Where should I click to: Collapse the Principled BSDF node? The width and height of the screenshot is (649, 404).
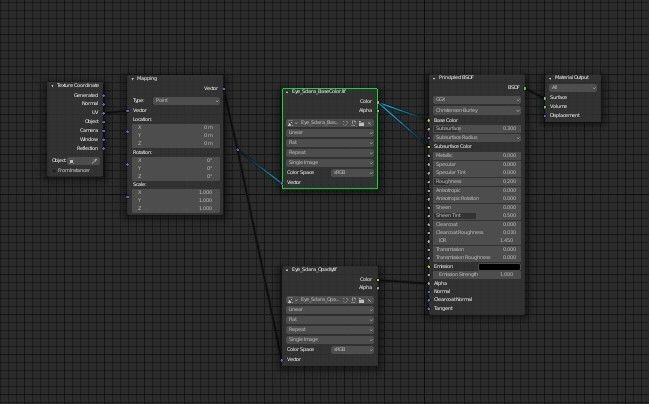coord(434,78)
